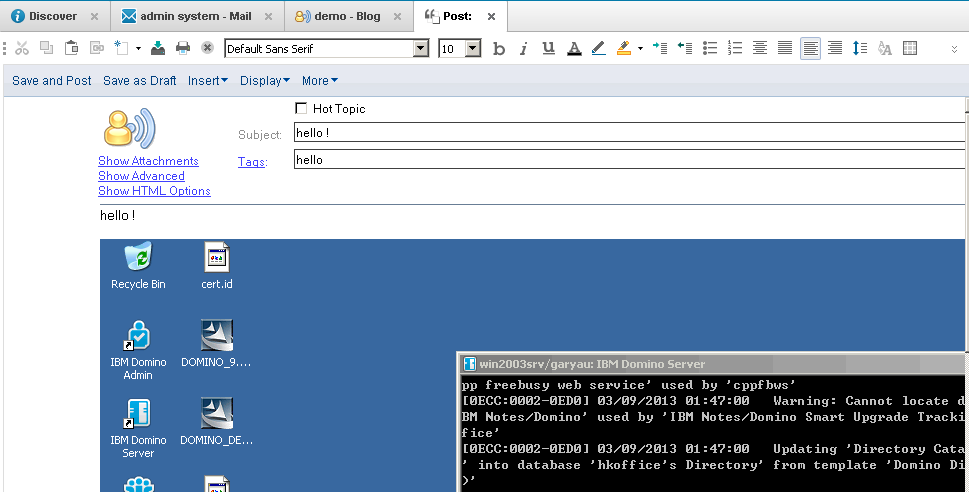969x492 pixels.
Task: Toggle bold formatting
Action: [x=499, y=49]
